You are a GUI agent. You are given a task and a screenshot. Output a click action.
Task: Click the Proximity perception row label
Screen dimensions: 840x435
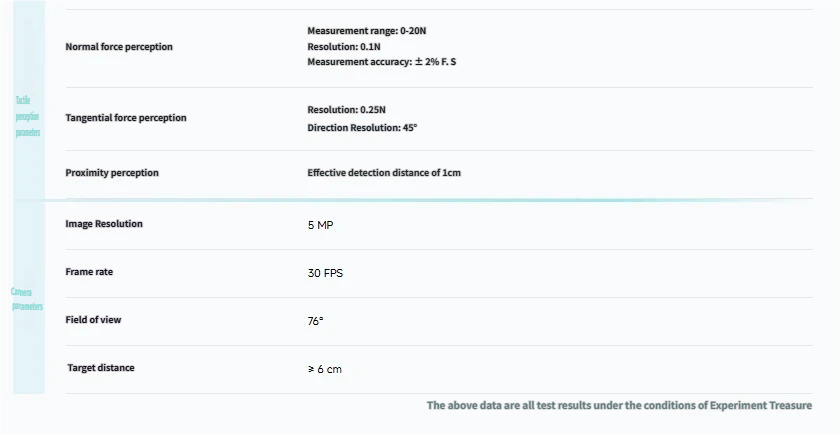(111, 173)
